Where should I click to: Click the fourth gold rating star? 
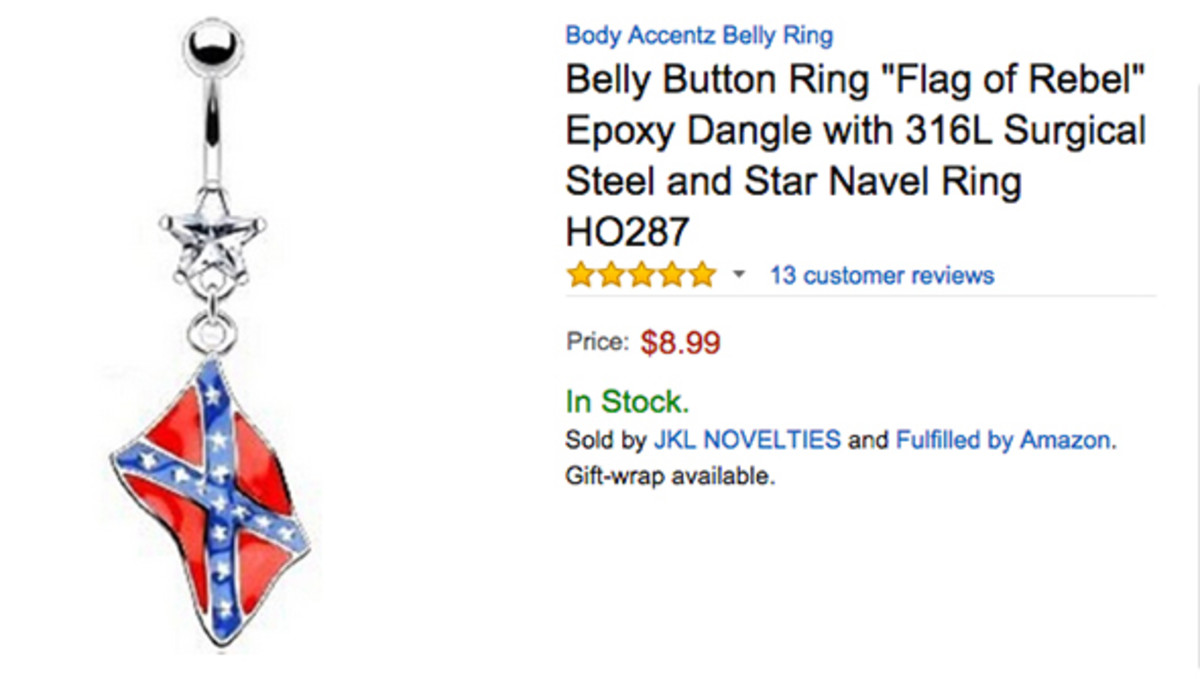(x=672, y=274)
